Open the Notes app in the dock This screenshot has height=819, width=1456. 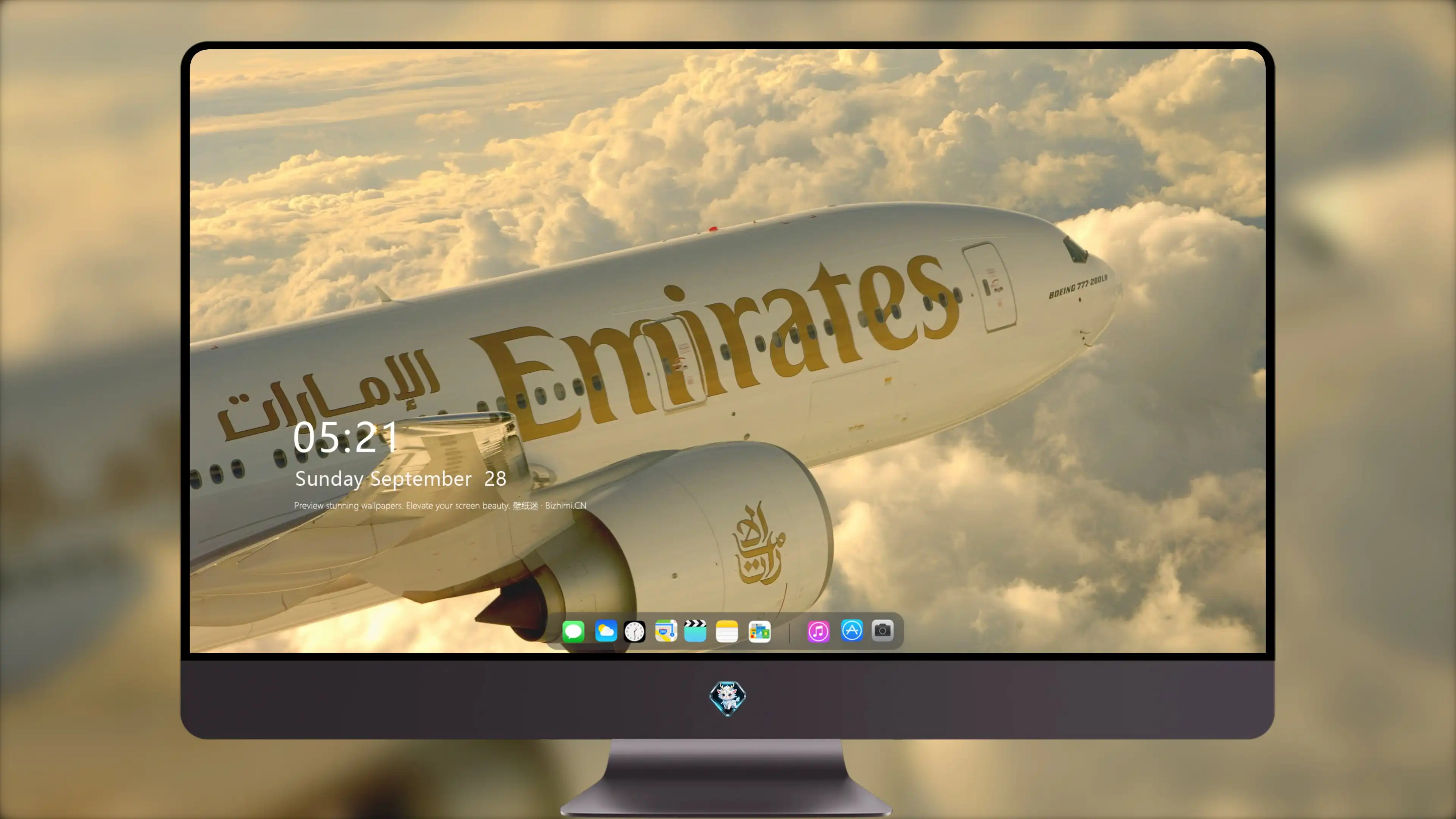[x=727, y=631]
